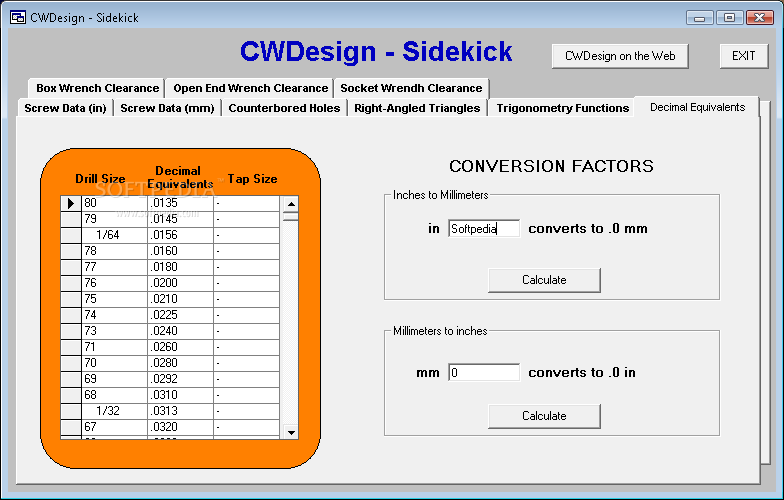Click drill size cell 76
This screenshot has height=500, width=784.
(114, 283)
